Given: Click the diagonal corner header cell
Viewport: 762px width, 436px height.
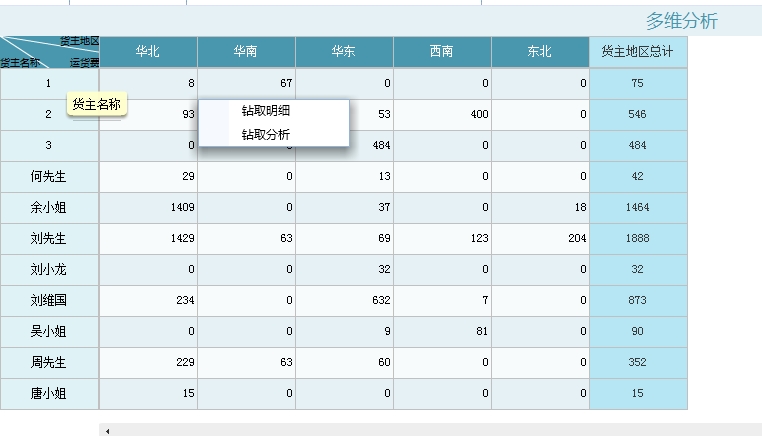Looking at the screenshot, I should pos(50,52).
